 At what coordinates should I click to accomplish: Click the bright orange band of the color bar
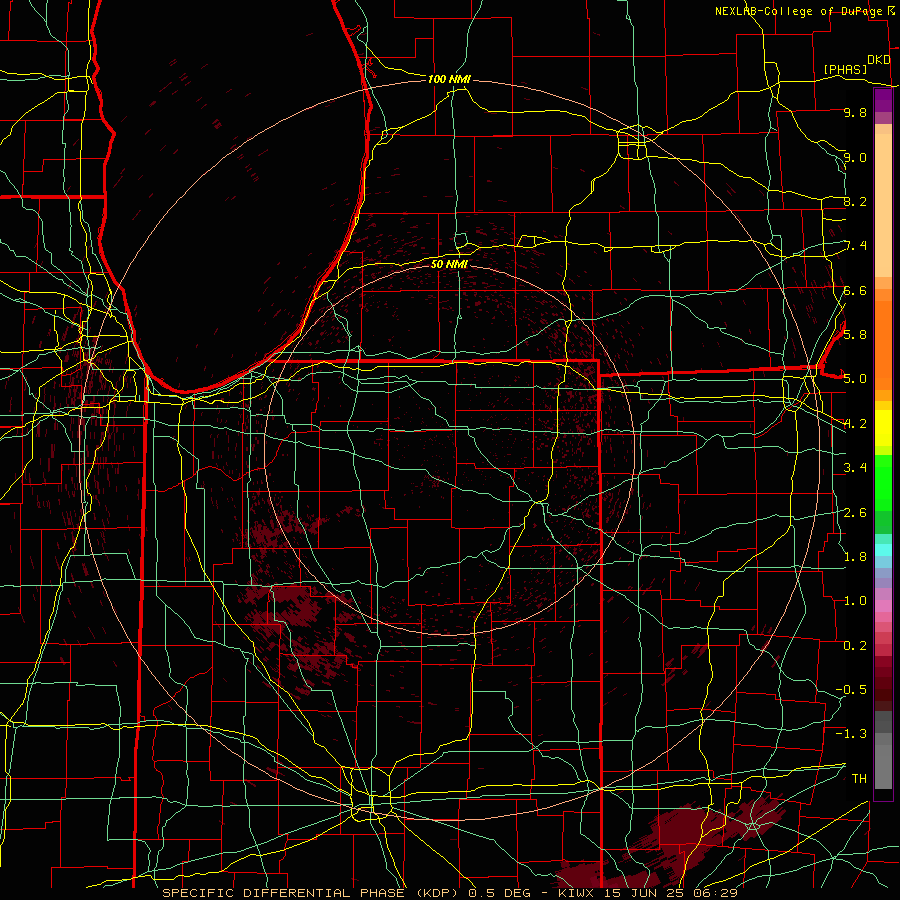[x=883, y=344]
